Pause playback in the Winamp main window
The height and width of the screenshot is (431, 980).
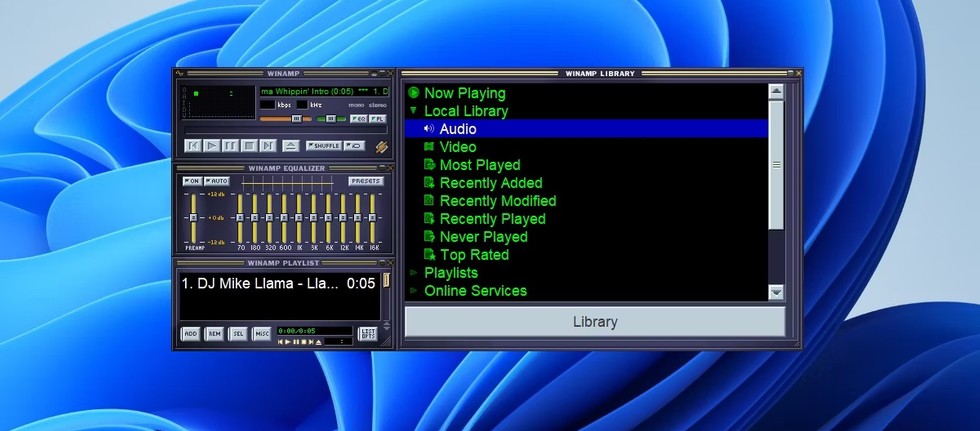231,146
